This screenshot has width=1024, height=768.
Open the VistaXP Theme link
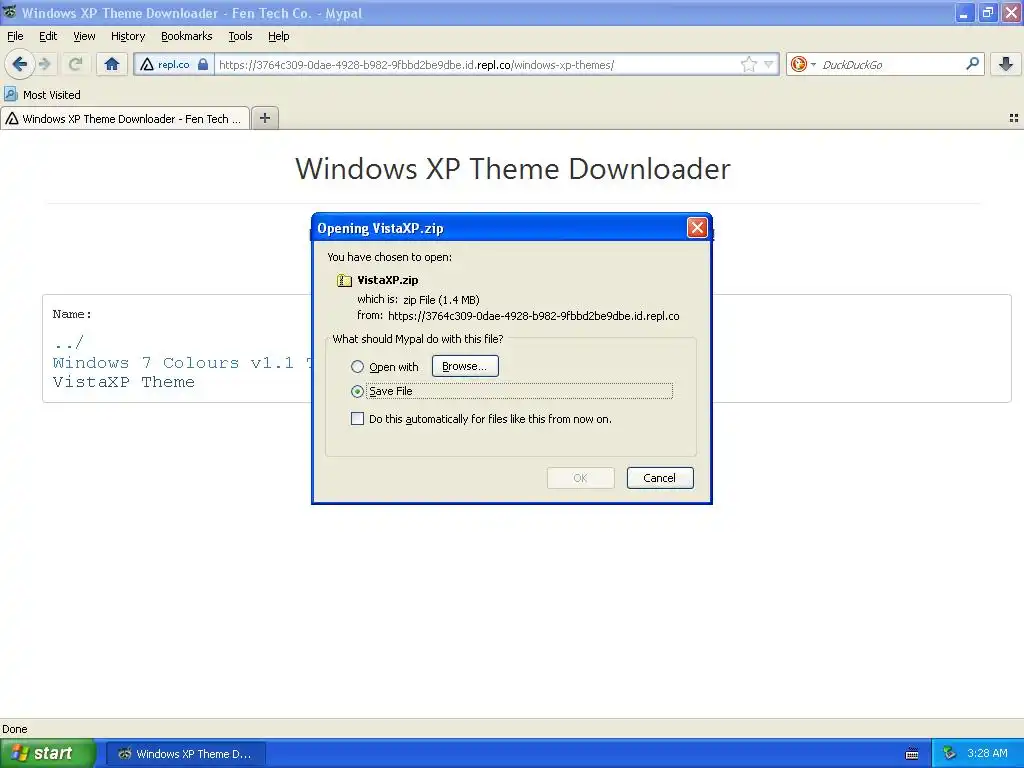click(123, 382)
